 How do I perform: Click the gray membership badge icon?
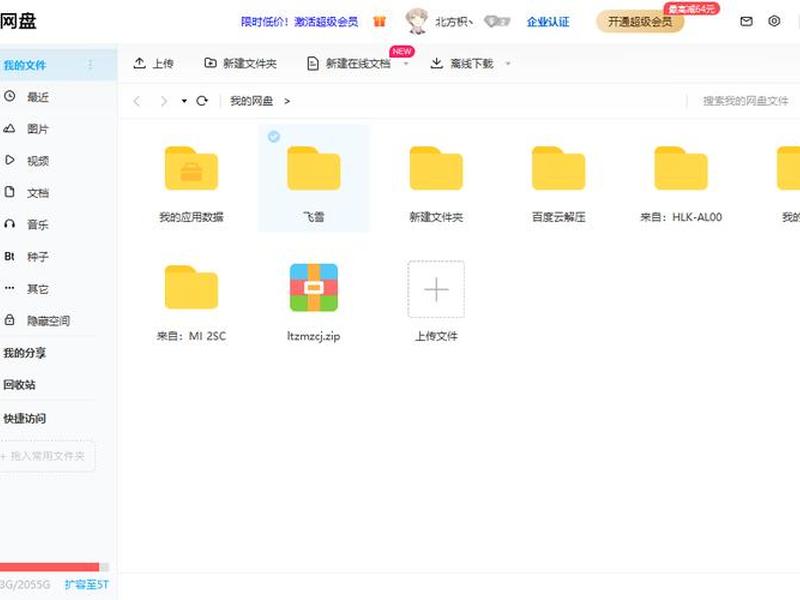(x=497, y=21)
